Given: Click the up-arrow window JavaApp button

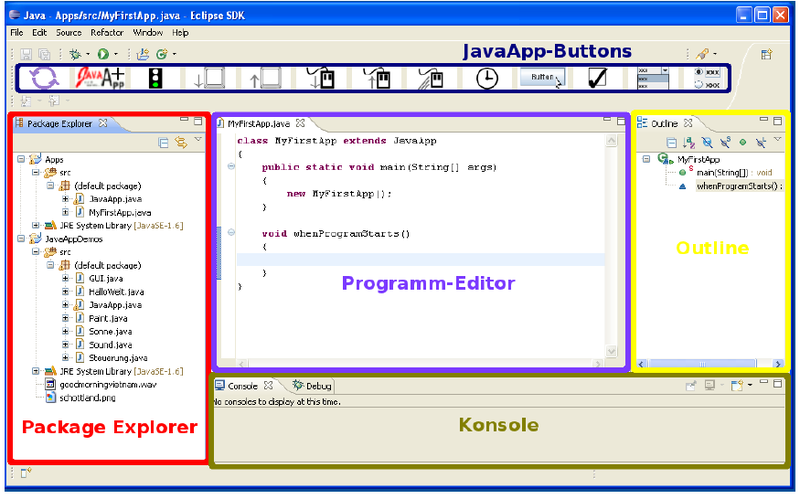Looking at the screenshot, I should [x=266, y=78].
